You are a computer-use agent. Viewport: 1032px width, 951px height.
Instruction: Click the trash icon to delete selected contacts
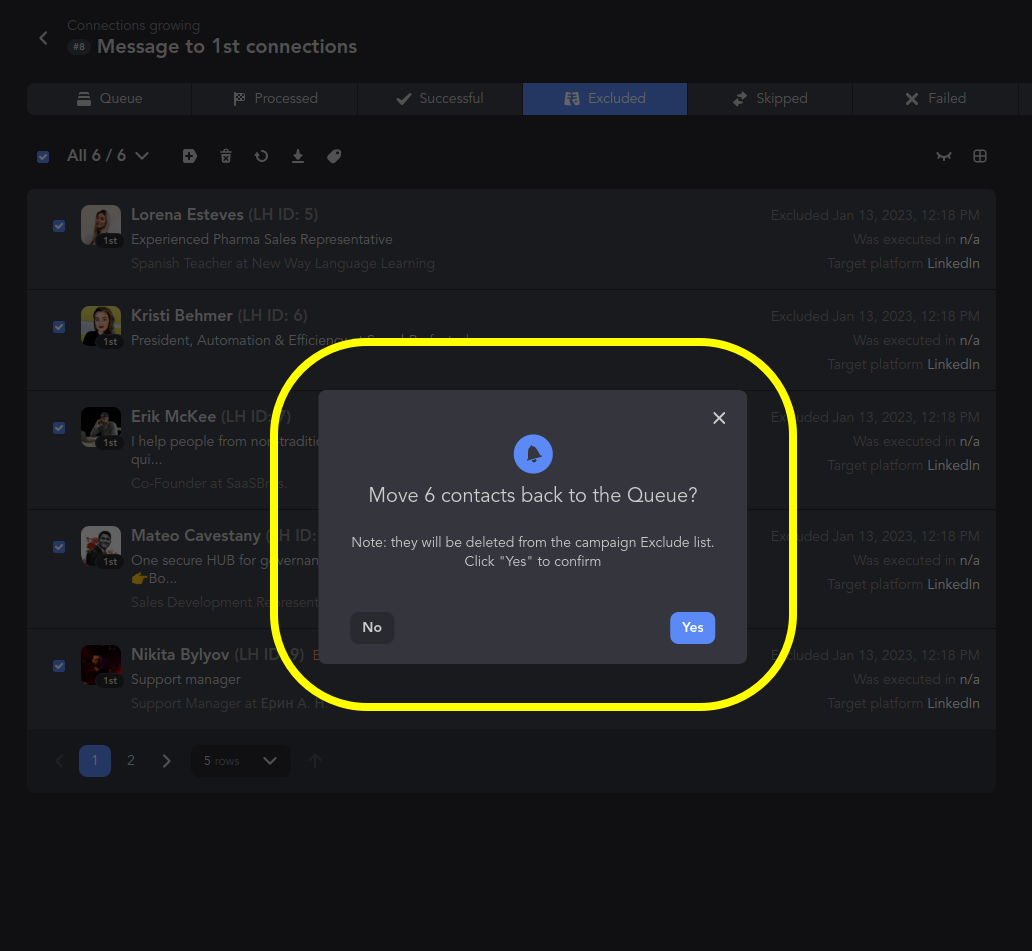point(225,156)
